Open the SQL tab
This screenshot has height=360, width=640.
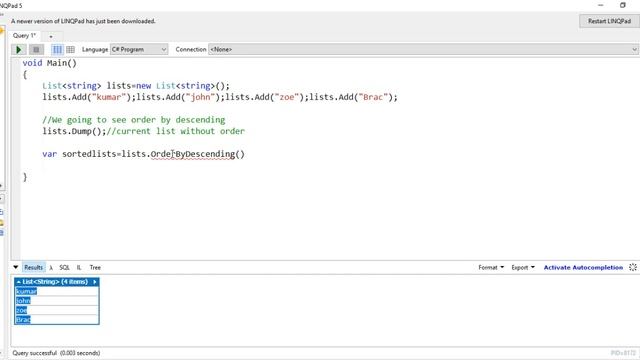click(64, 267)
